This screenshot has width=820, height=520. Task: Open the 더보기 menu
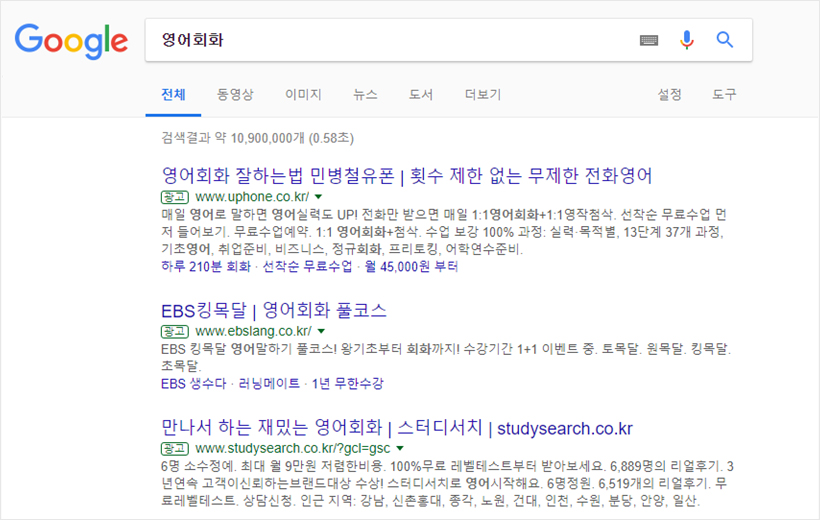[483, 95]
